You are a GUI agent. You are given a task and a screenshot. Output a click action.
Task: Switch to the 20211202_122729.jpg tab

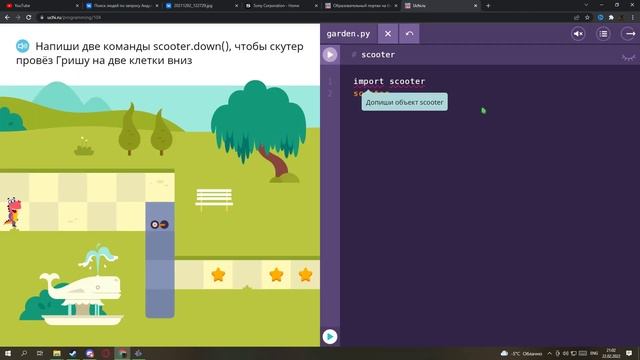click(201, 6)
